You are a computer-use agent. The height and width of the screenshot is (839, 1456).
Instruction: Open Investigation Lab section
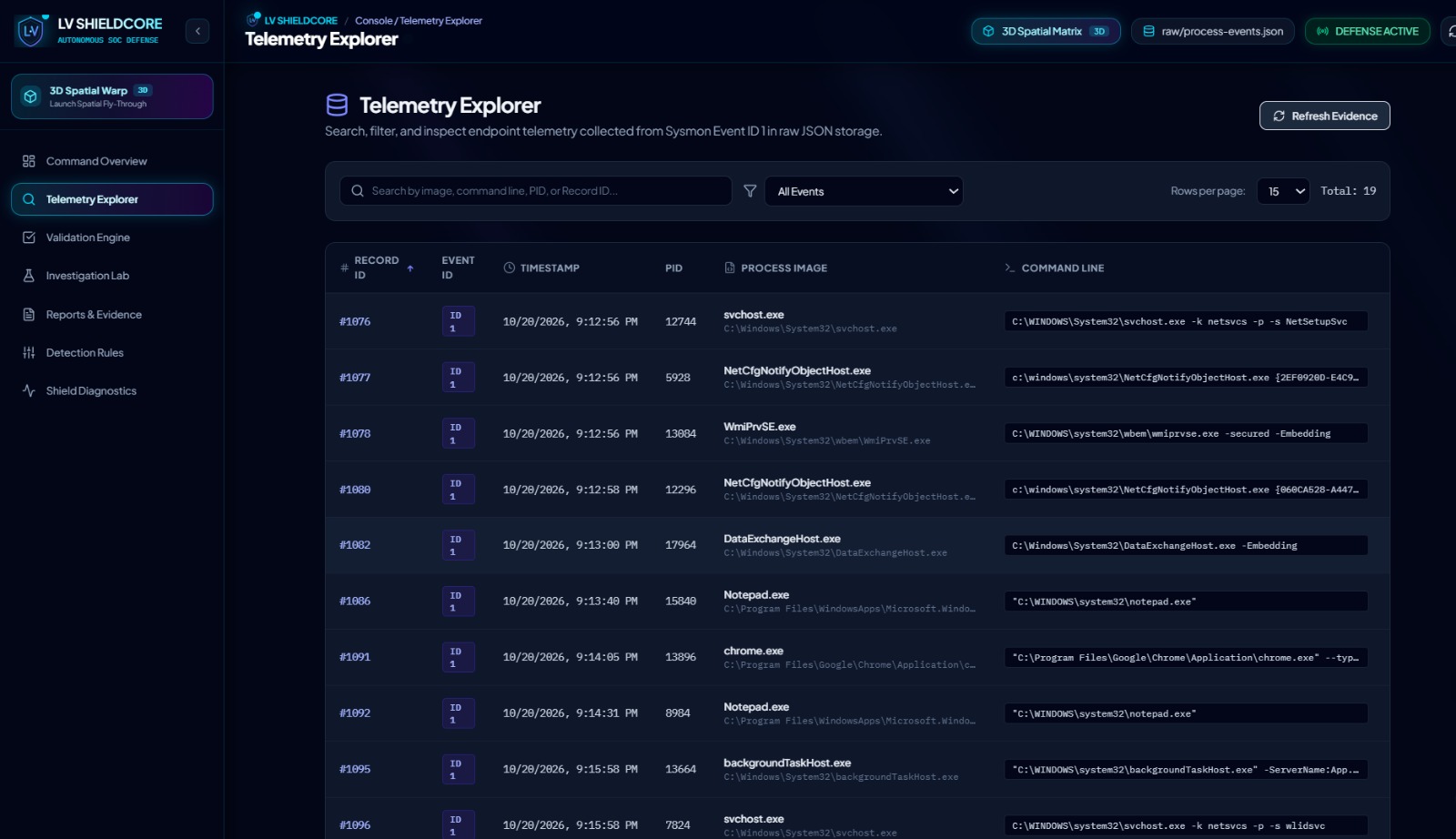(x=112, y=276)
